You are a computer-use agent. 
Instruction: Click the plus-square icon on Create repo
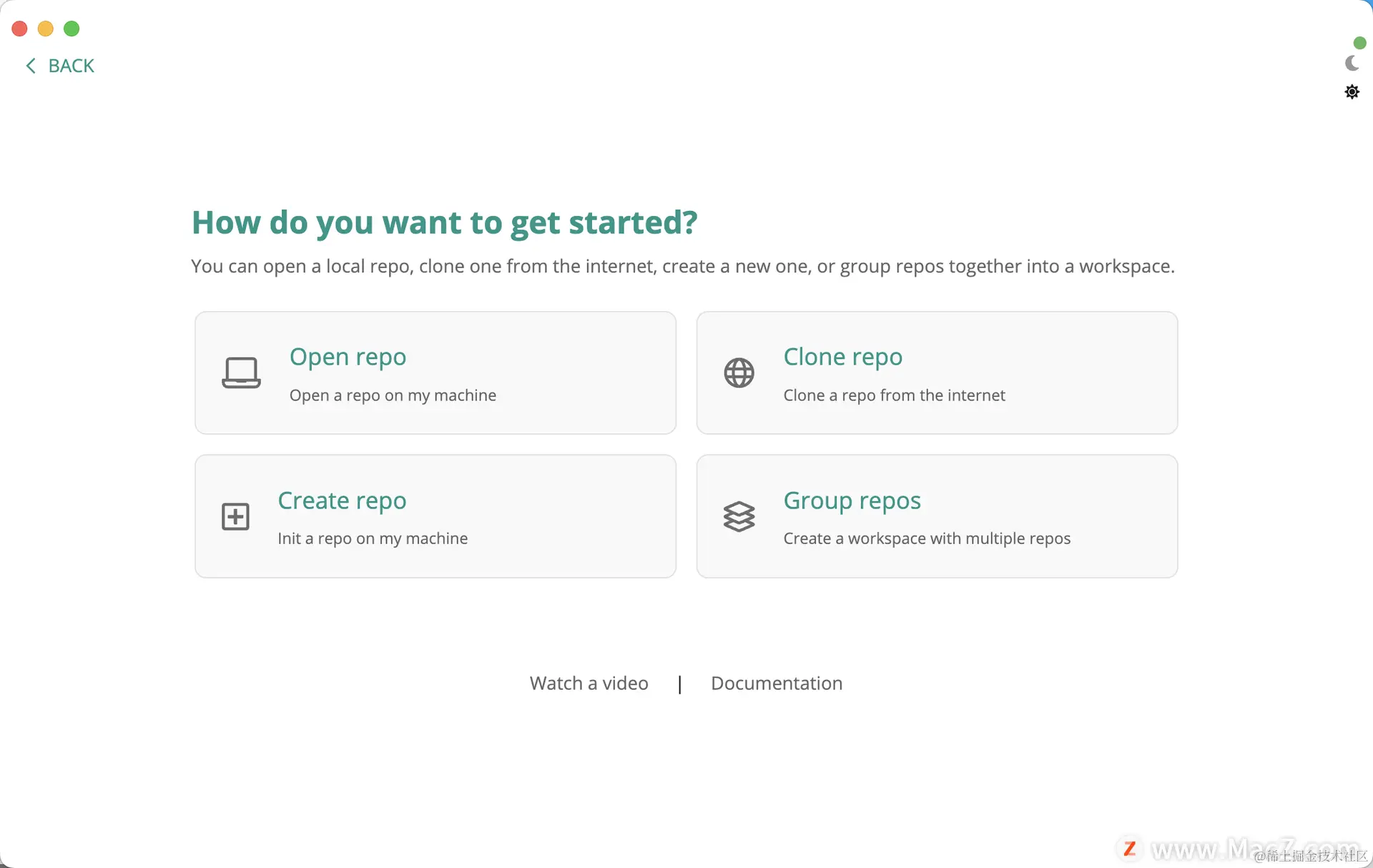tap(235, 516)
